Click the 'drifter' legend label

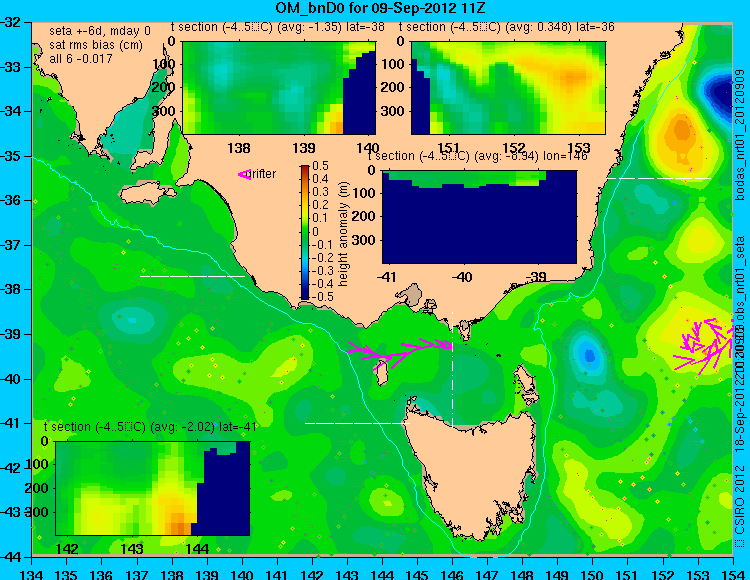coord(263,174)
